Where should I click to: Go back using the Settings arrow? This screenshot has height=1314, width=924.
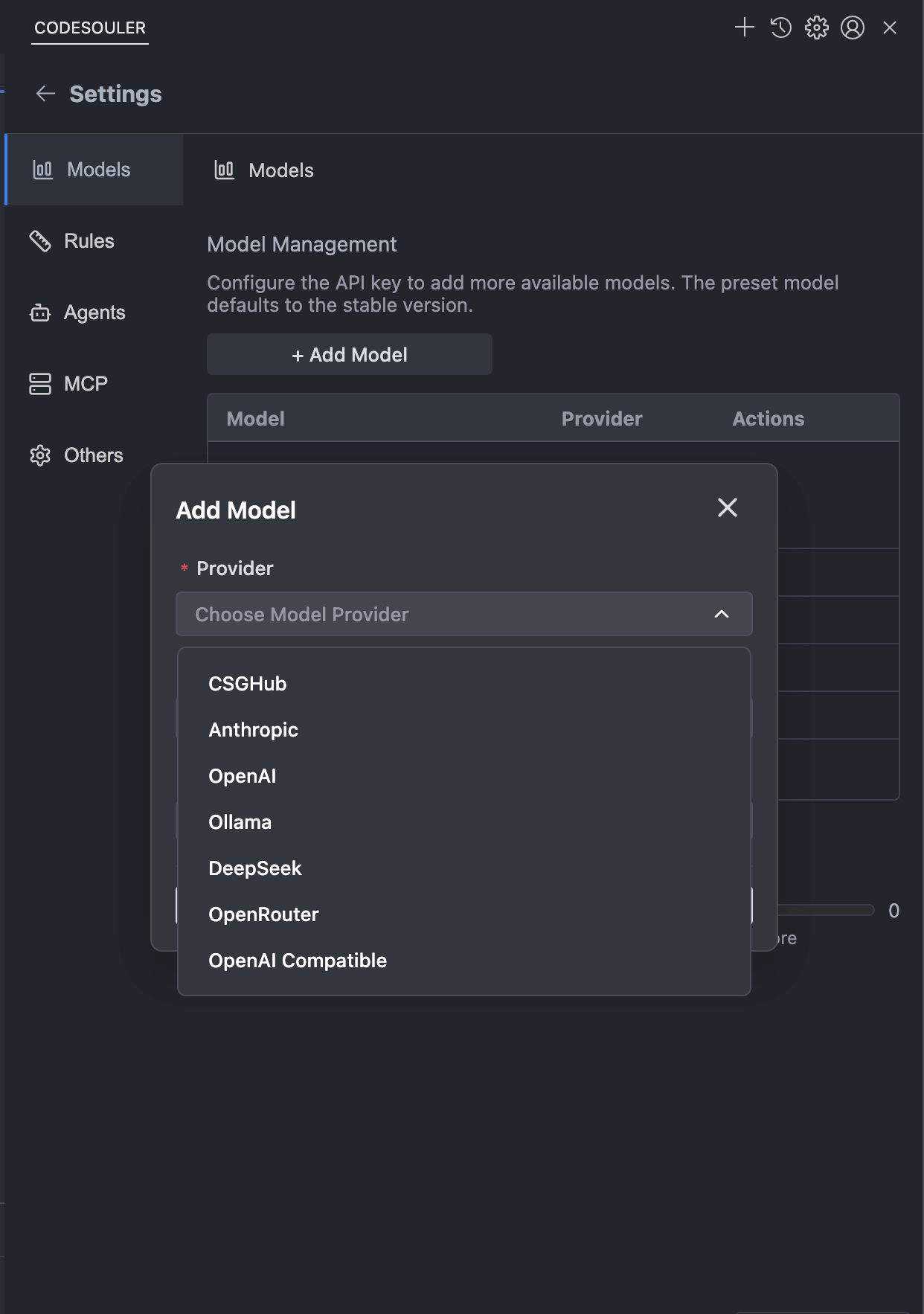(x=46, y=94)
